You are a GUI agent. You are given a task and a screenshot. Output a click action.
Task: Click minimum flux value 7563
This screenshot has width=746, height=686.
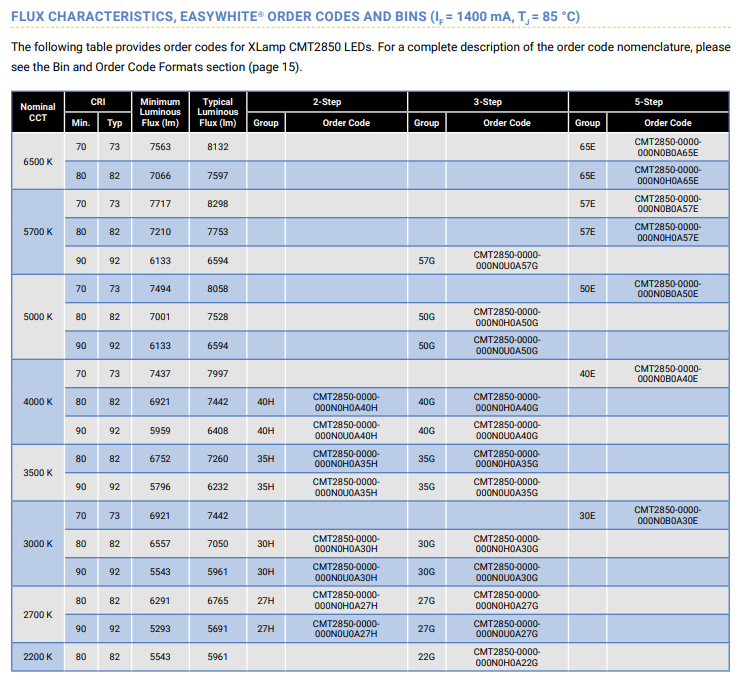(x=160, y=147)
